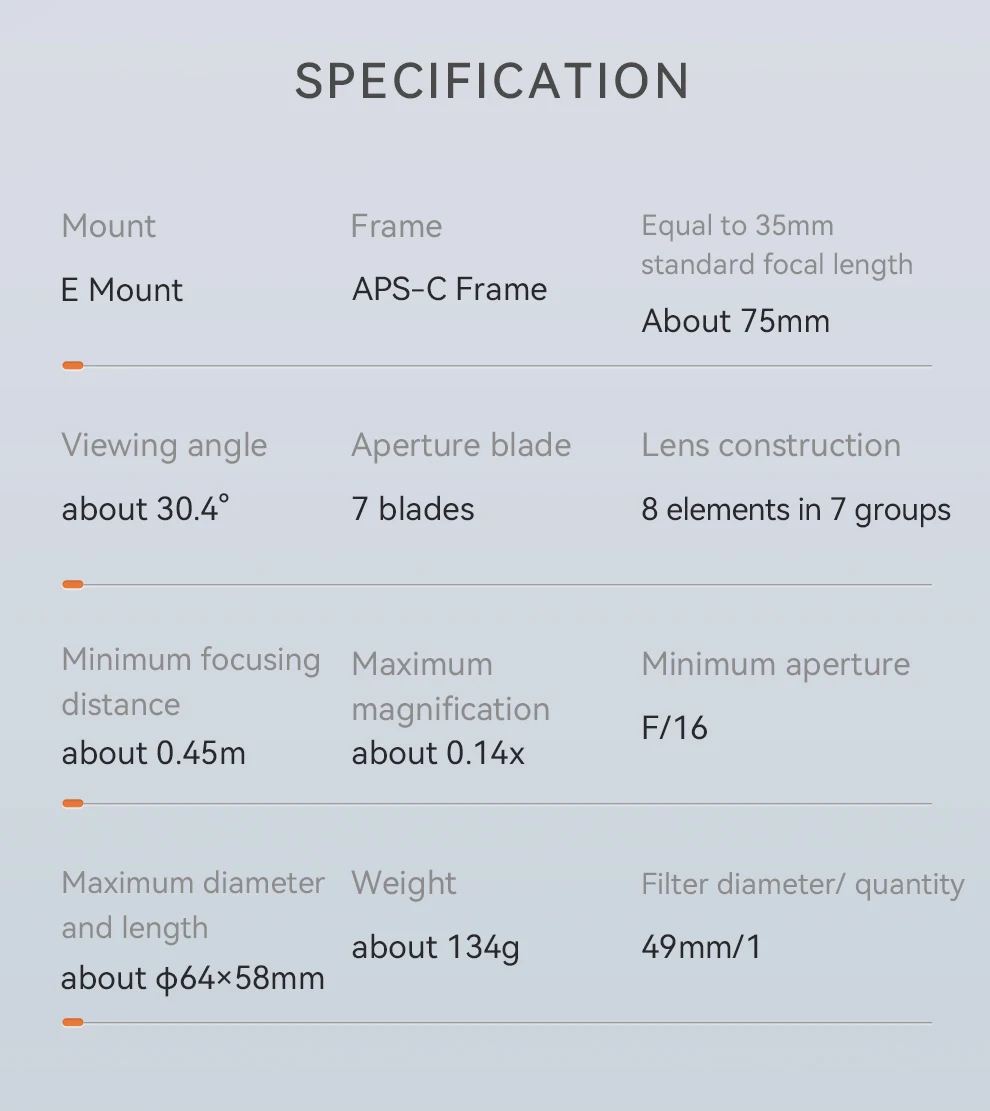
Task: Click orange marker under Maximum diameter row
Action: pyautogui.click(x=73, y=1022)
